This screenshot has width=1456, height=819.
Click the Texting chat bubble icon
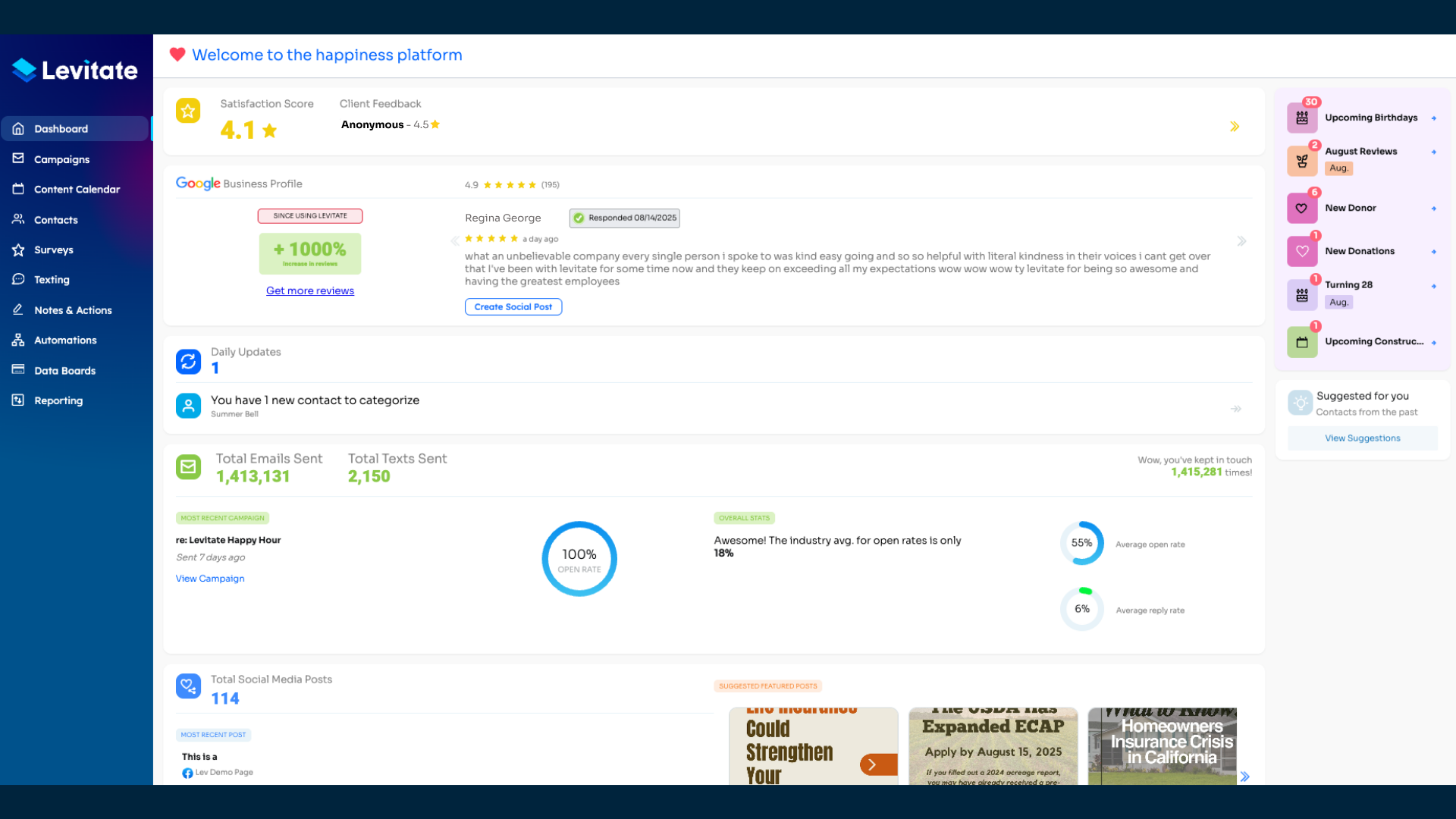pyautogui.click(x=18, y=279)
